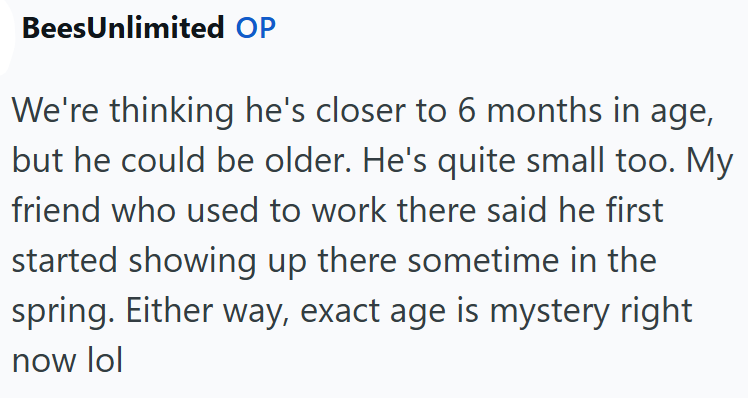
Task: Open the BeesUnlimited user profile
Action: (123, 28)
